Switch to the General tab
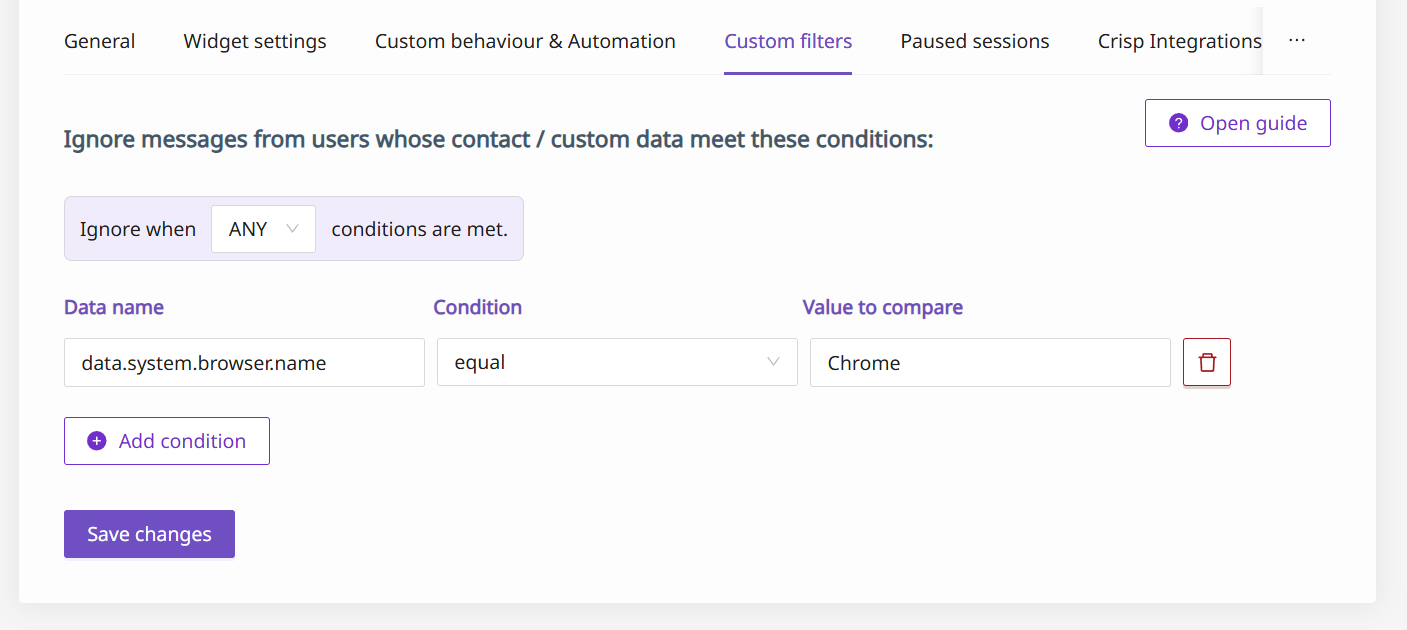This screenshot has height=630, width=1407. pyautogui.click(x=100, y=41)
